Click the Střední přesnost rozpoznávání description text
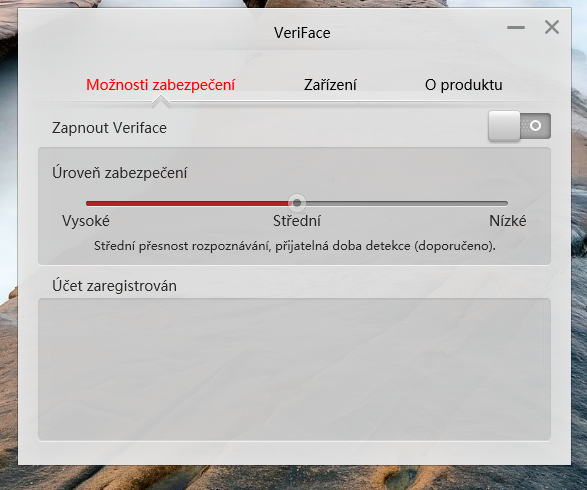 [x=295, y=246]
